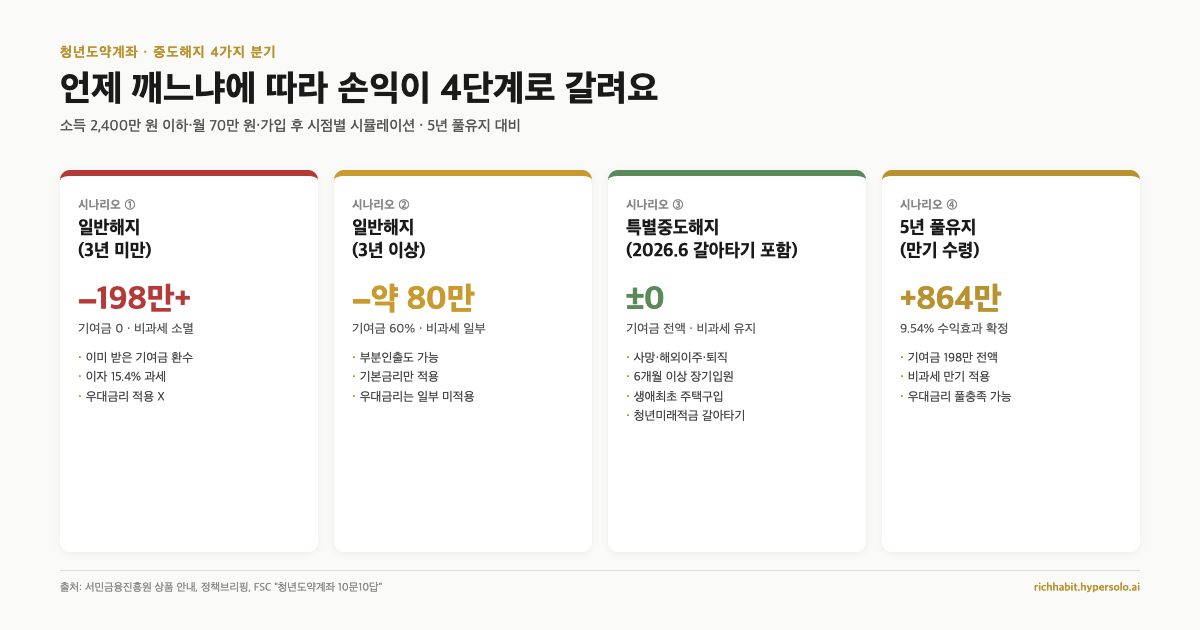Screen dimensions: 1200x630
Task: Click '기여금 60% · 비과세 일부' text
Action: pos(419,328)
